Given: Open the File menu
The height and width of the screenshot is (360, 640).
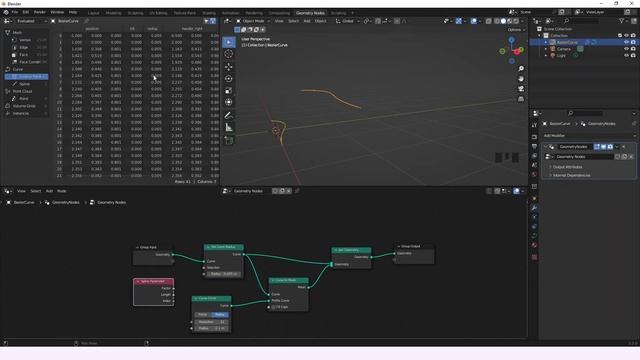Looking at the screenshot, I should pyautogui.click(x=15, y=12).
